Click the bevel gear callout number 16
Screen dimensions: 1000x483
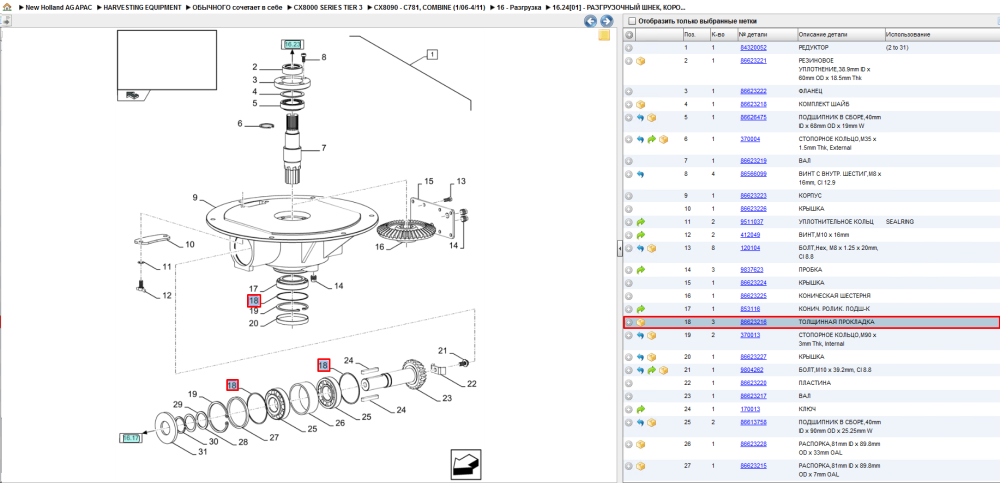pyautogui.click(x=380, y=246)
